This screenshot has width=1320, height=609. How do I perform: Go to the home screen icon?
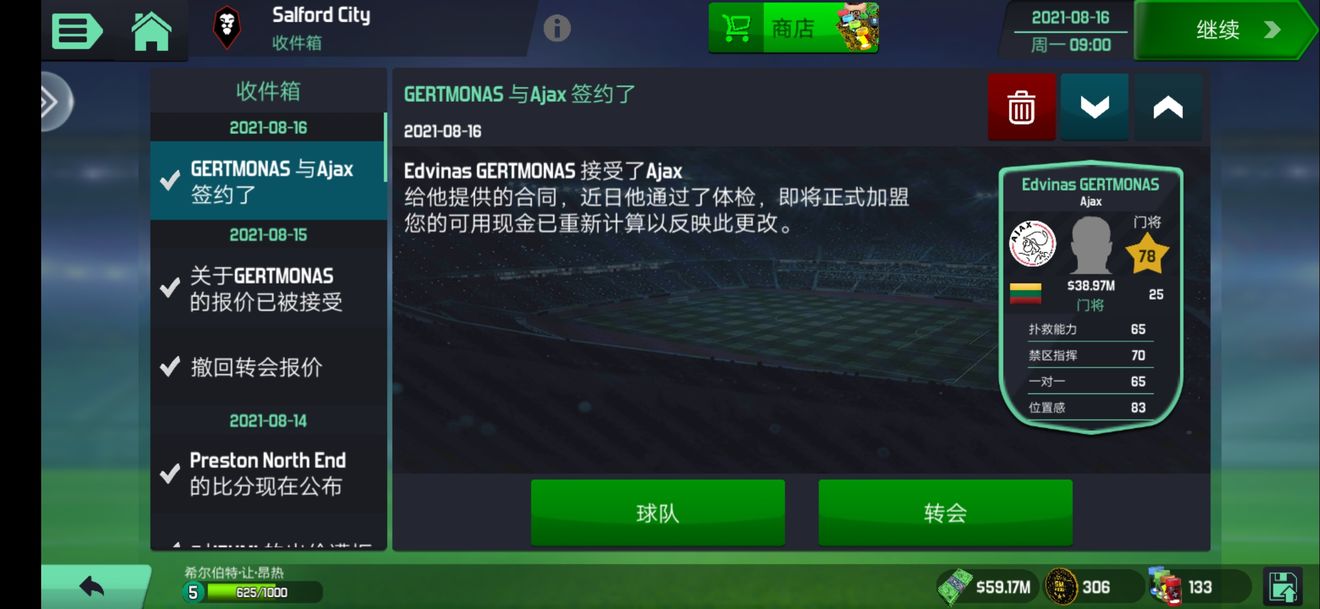152,31
